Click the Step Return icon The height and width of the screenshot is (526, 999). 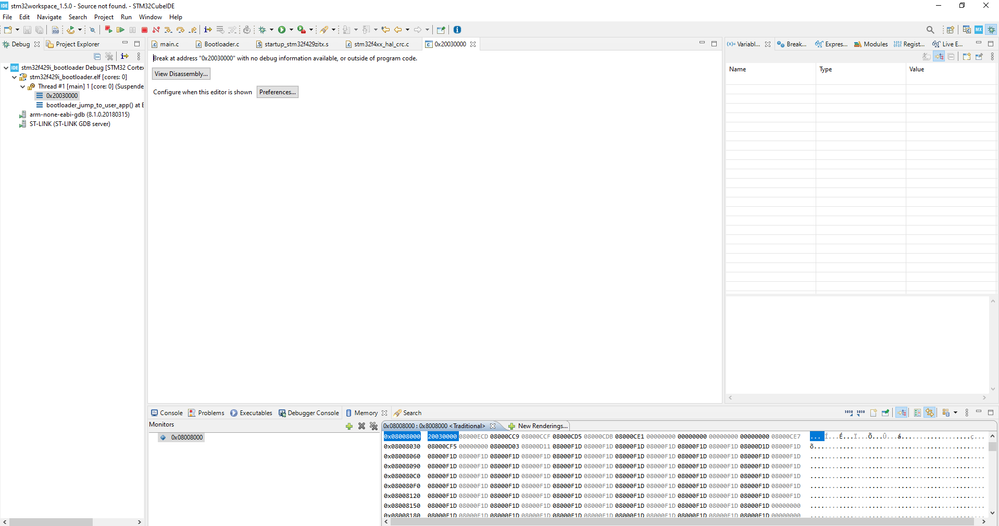pos(192,30)
